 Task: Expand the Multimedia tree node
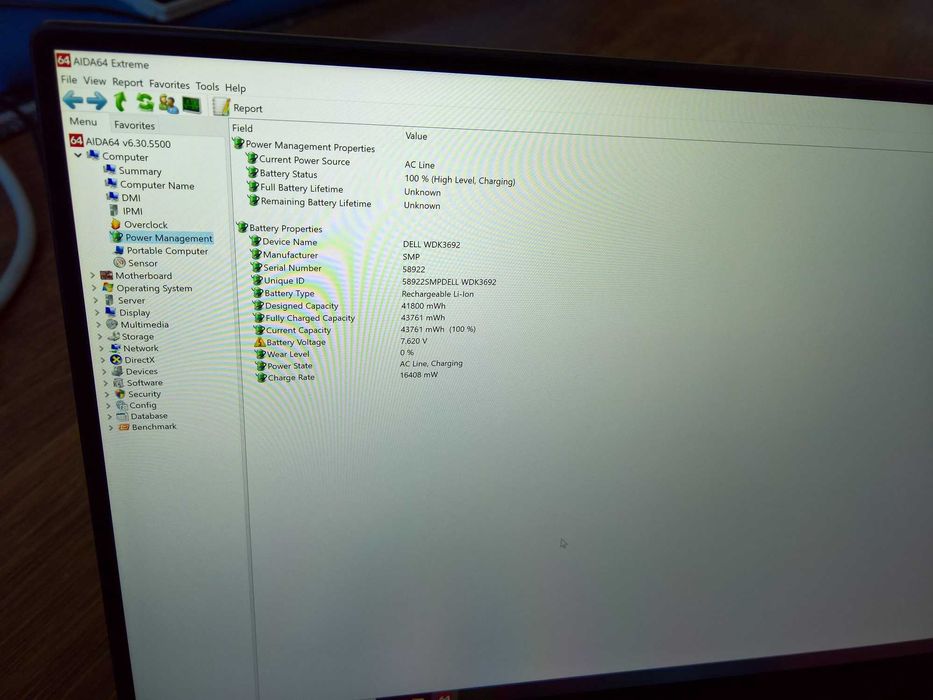click(x=99, y=324)
